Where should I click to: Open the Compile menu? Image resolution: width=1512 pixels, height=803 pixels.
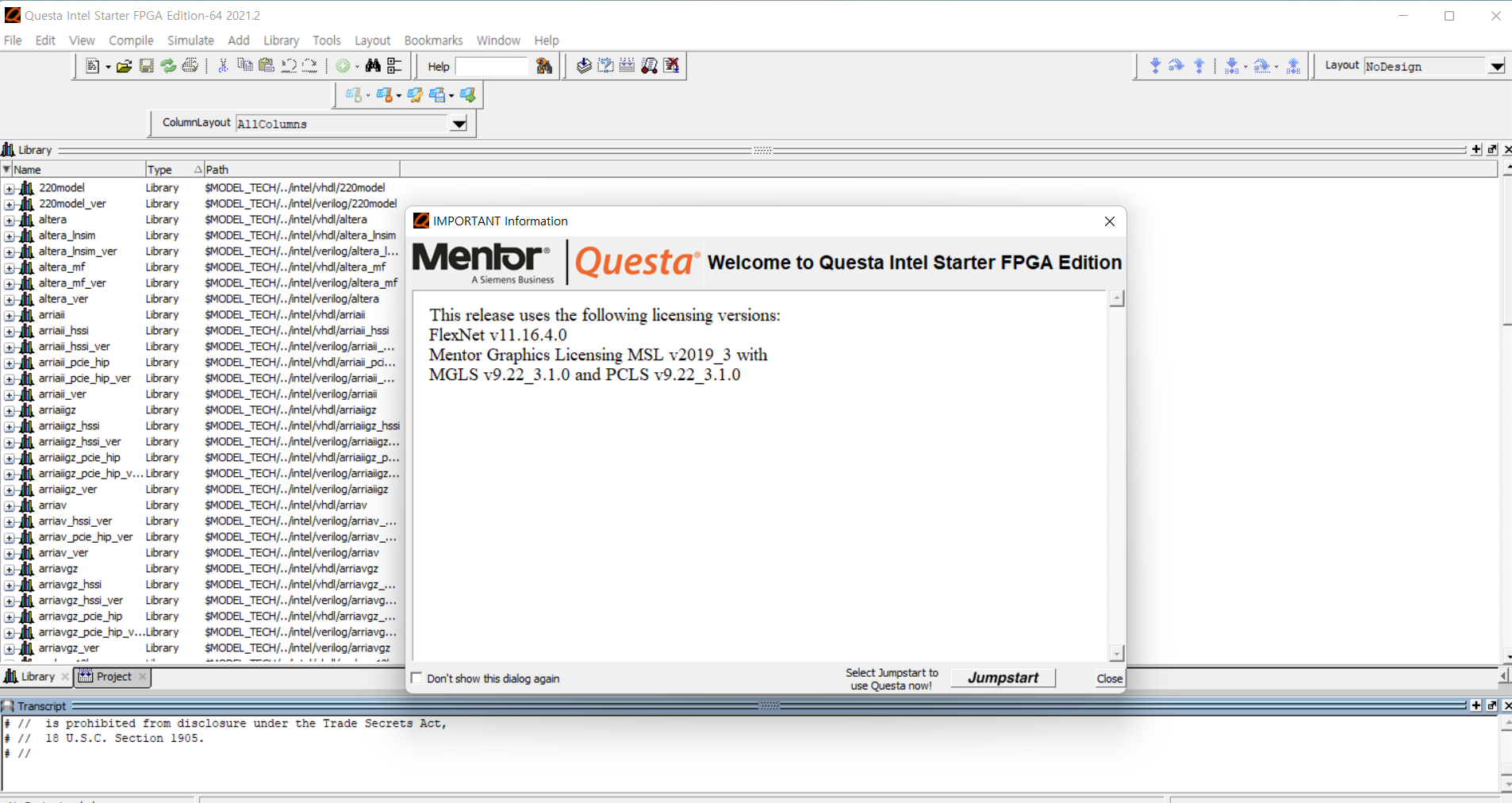131,40
